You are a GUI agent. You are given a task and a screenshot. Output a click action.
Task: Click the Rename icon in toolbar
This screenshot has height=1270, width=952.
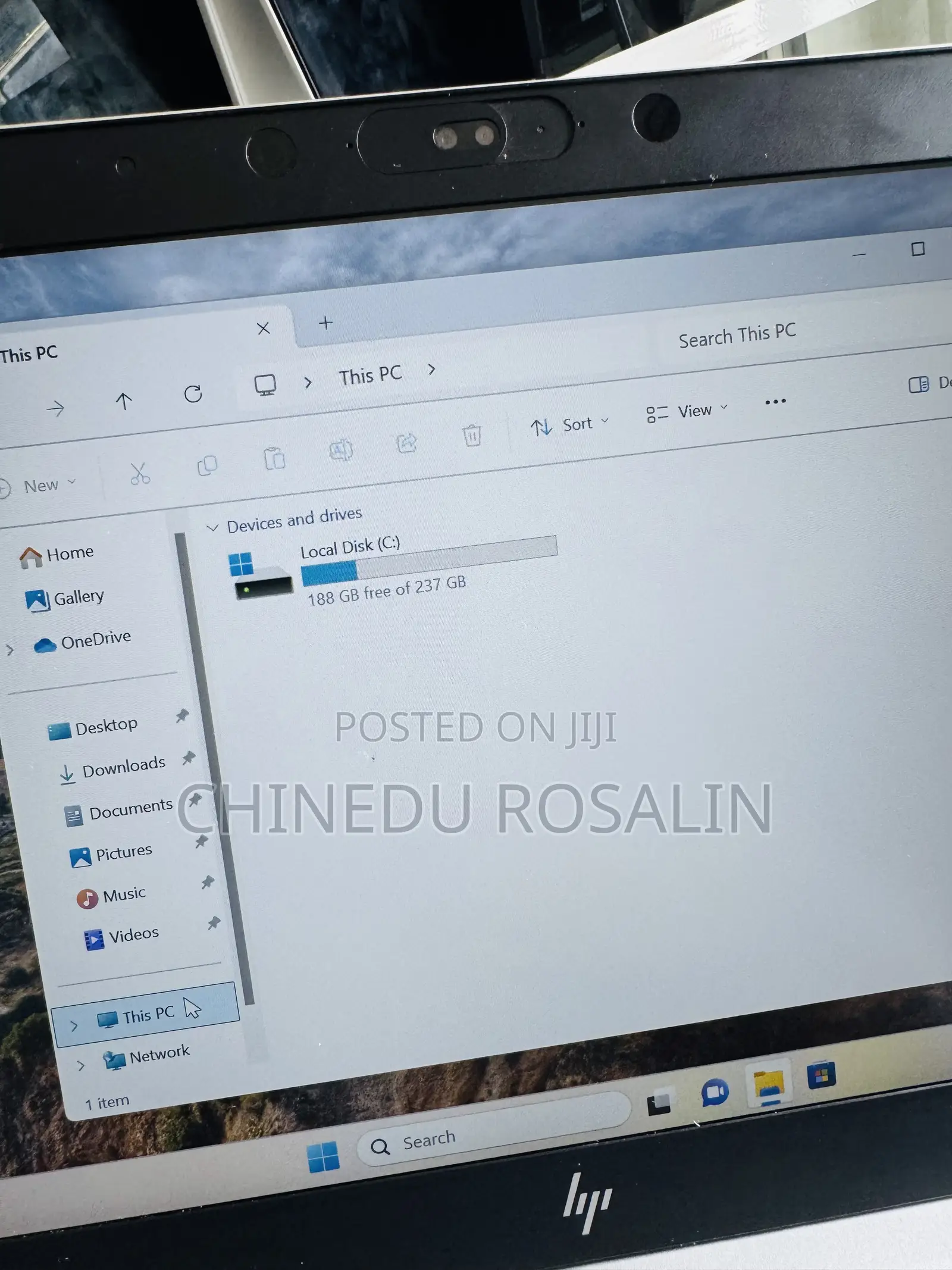coord(341,450)
